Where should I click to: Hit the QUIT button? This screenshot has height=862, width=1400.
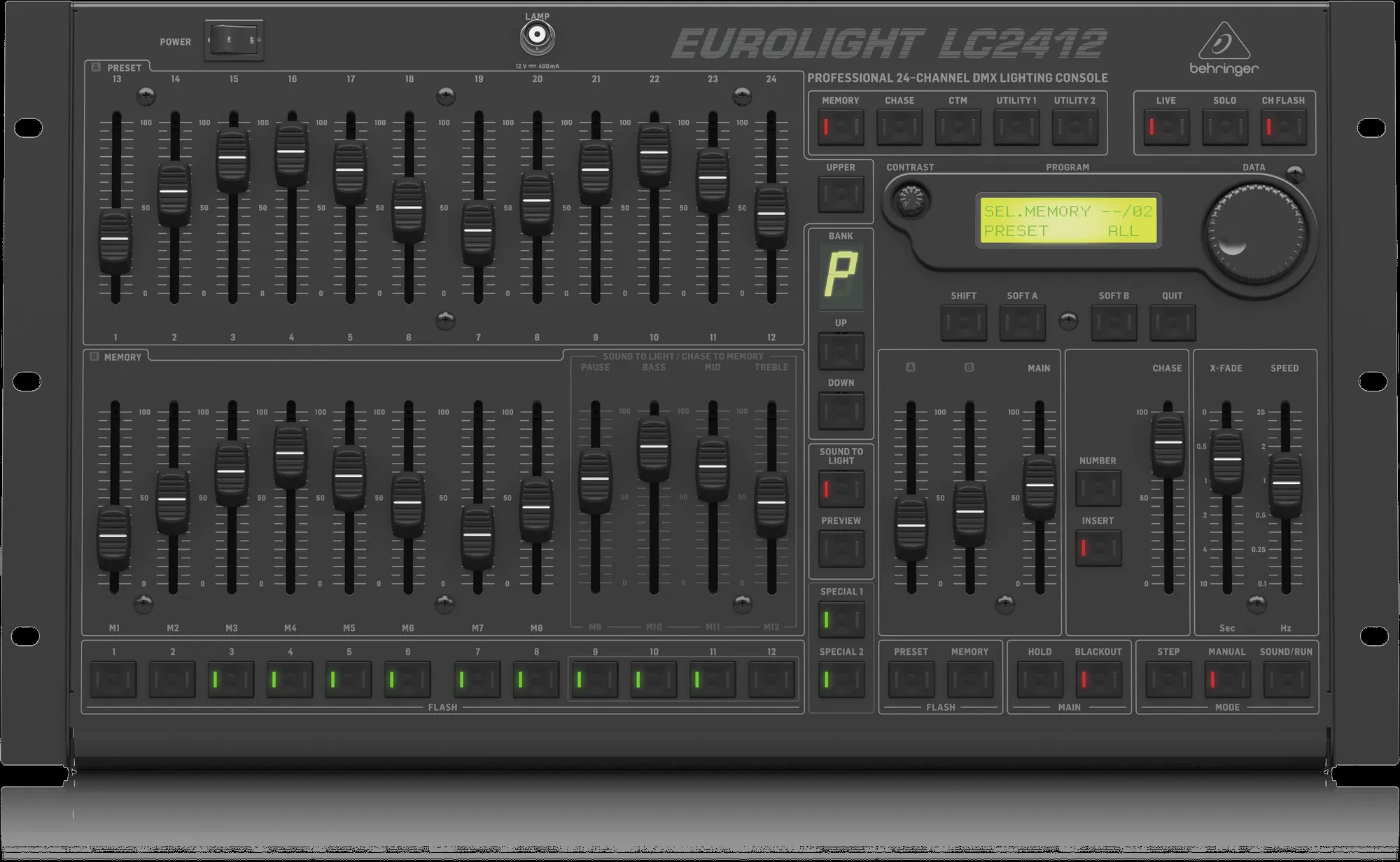(1172, 322)
